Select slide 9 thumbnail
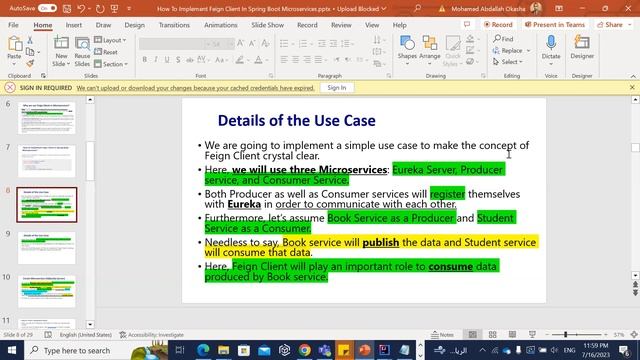The height and width of the screenshot is (360, 640). click(x=47, y=248)
